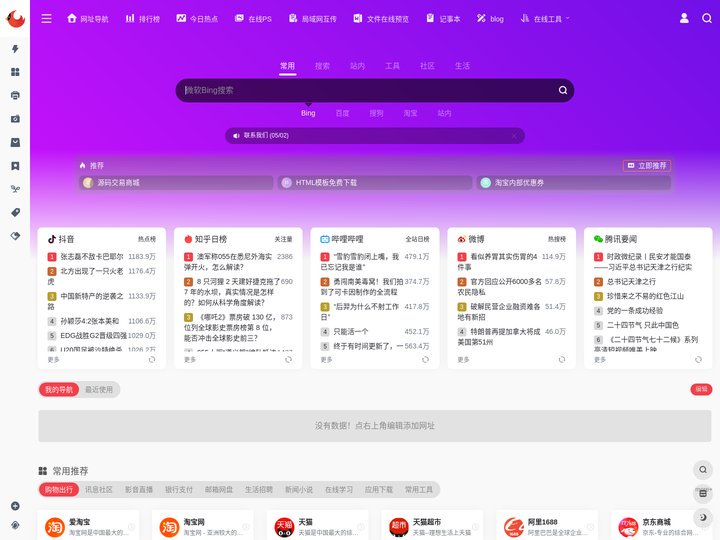
Task: Click the bookmark sidebar icon
Action: [x=15, y=166]
